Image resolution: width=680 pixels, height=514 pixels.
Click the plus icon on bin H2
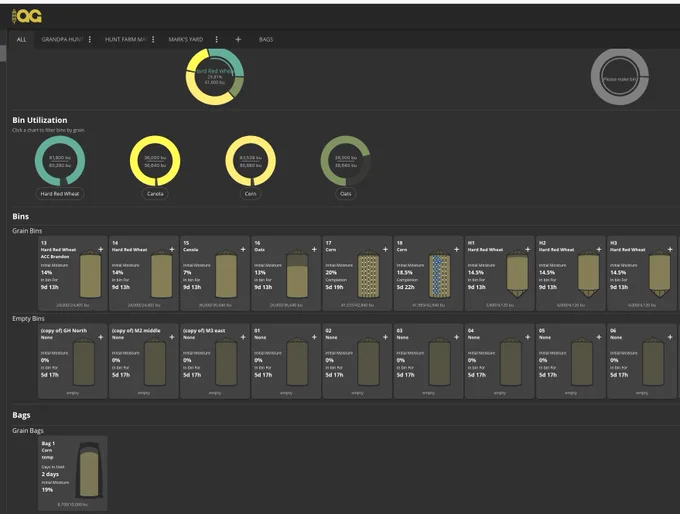(599, 249)
